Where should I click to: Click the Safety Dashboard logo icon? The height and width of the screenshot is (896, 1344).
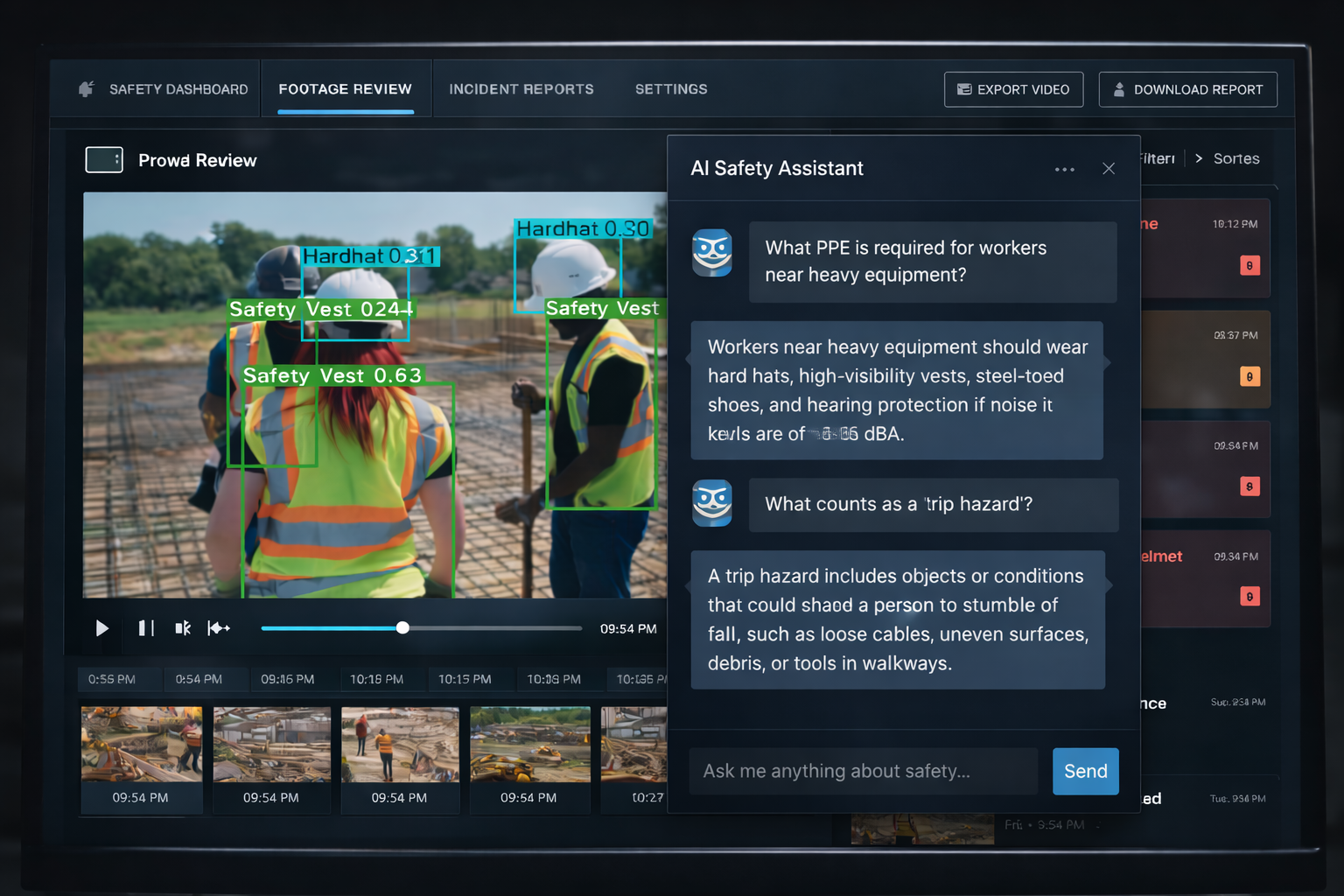click(87, 89)
